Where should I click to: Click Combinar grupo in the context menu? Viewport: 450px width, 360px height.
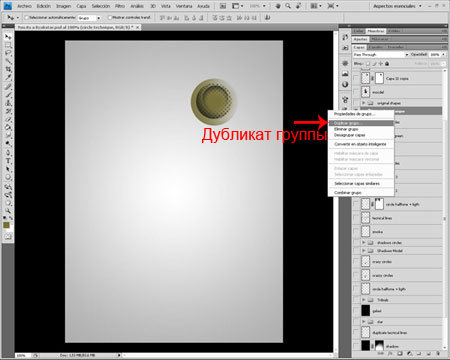pos(361,192)
